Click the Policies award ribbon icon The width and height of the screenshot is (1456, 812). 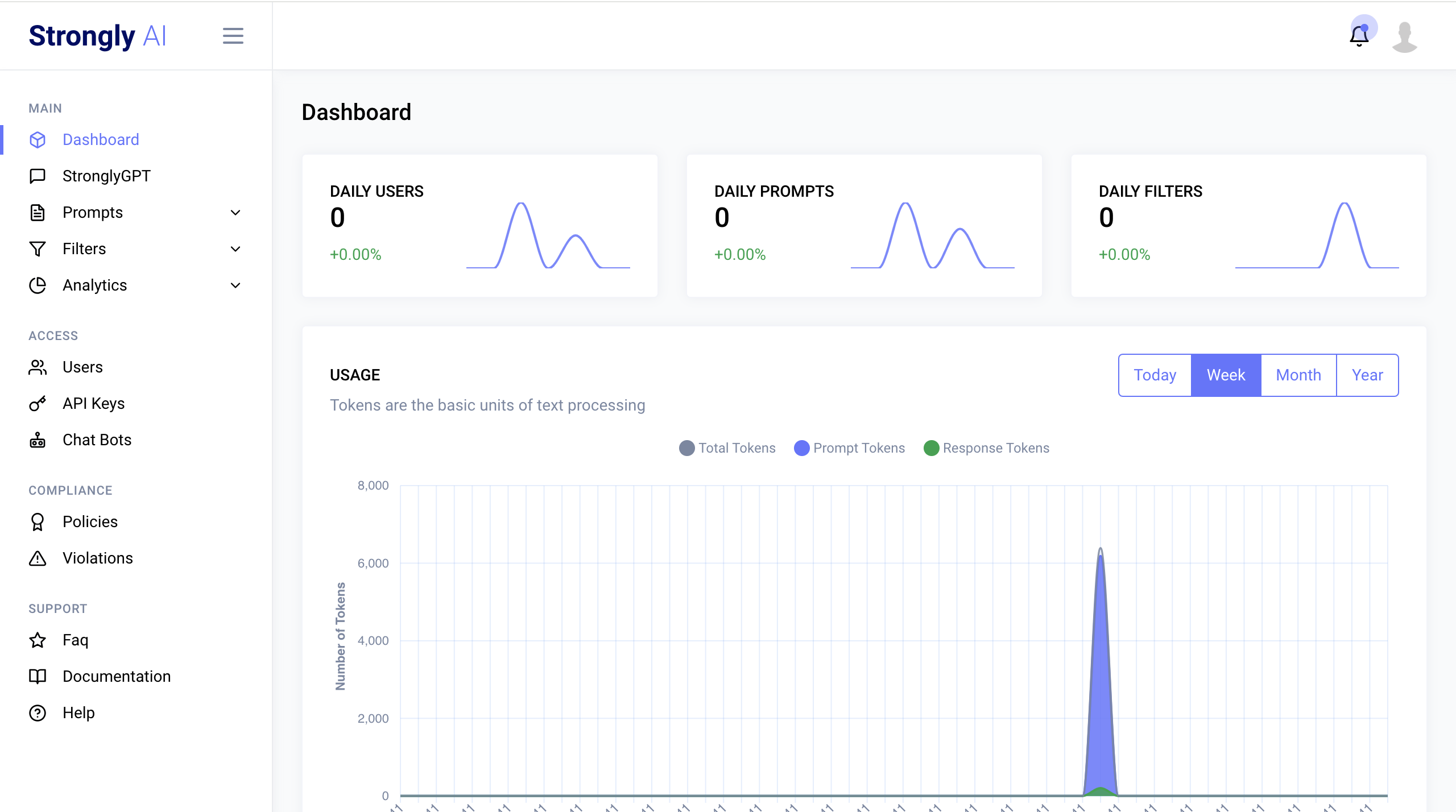(x=38, y=522)
